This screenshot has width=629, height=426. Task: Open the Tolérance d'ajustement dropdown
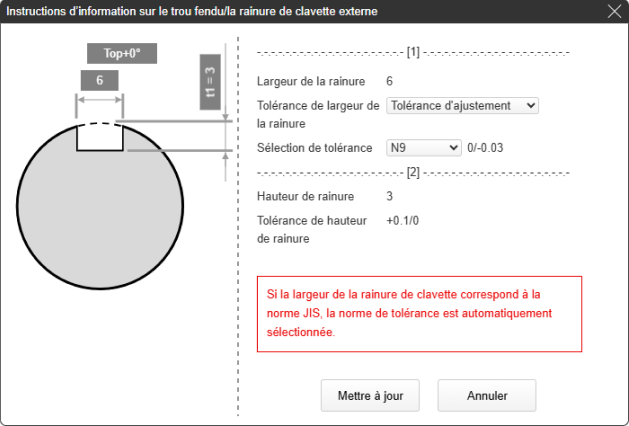[x=462, y=105]
